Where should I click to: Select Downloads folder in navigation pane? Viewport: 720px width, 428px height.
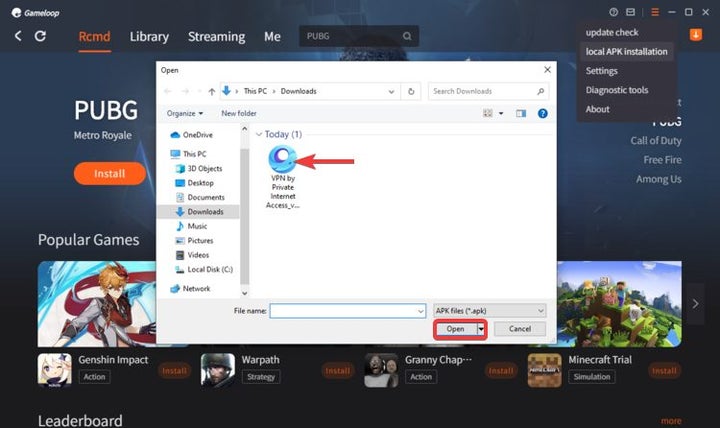(205, 212)
